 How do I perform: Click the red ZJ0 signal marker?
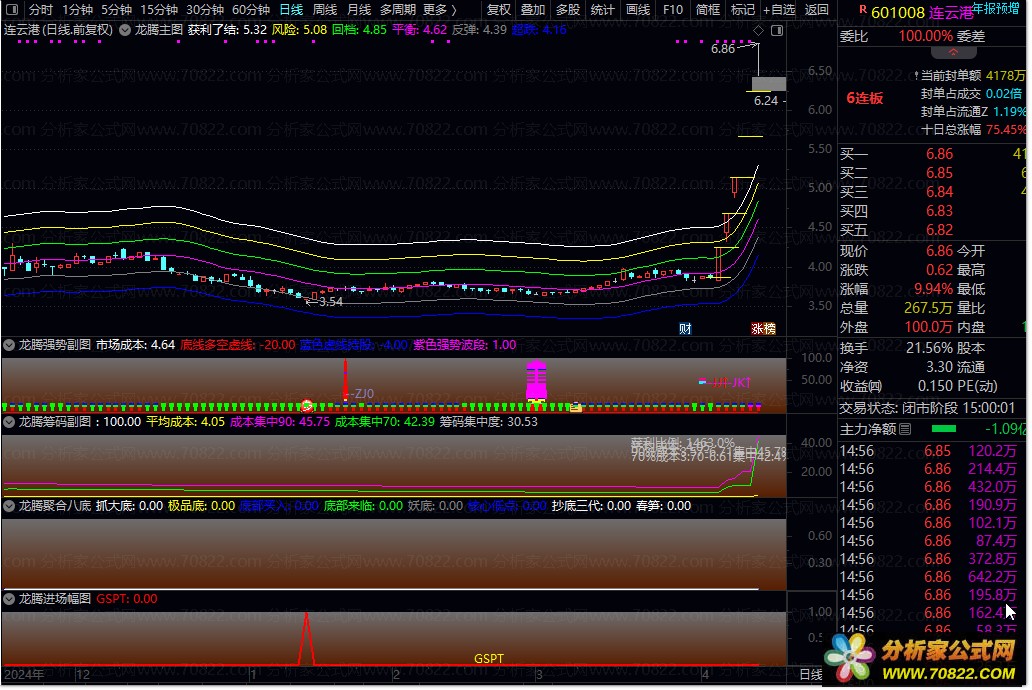pyautogui.click(x=346, y=381)
